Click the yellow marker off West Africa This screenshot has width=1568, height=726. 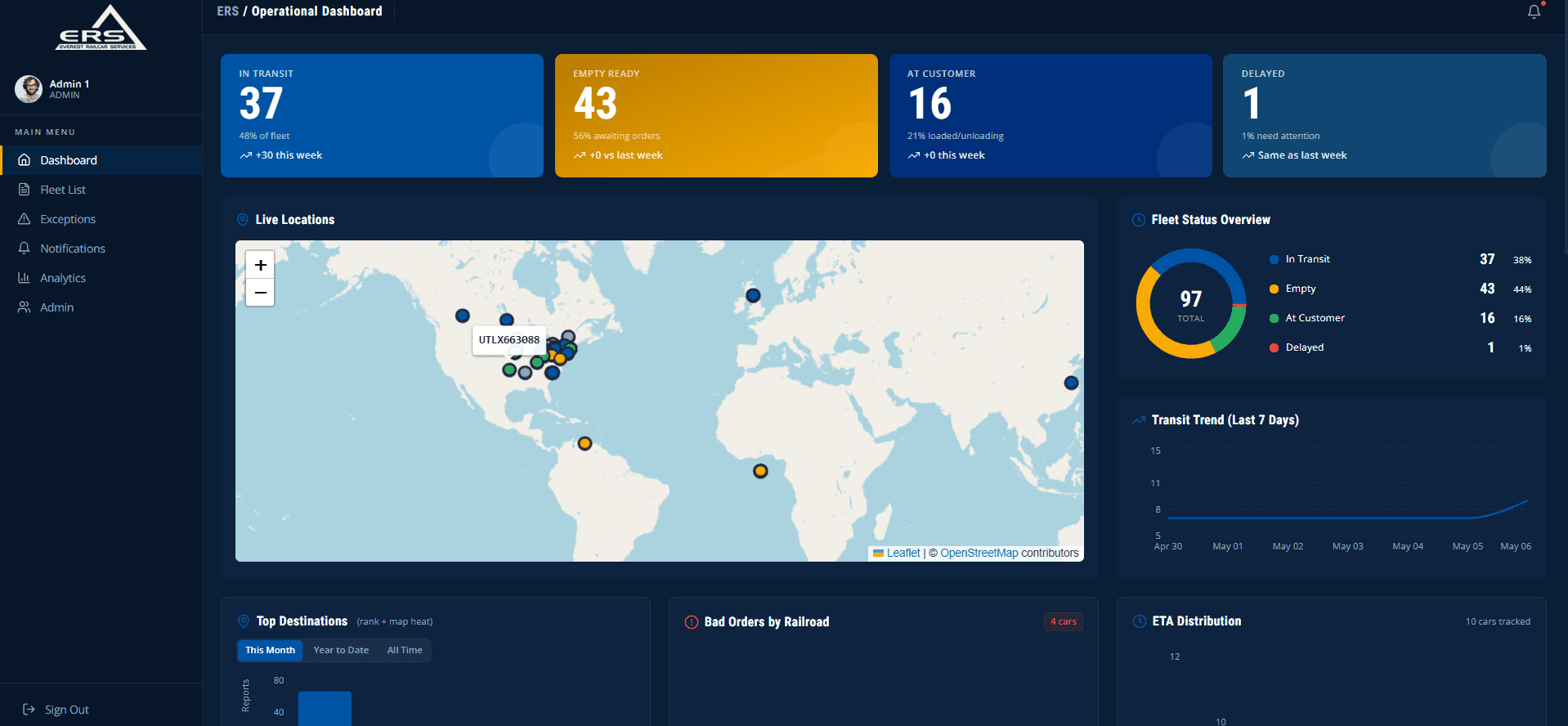pyautogui.click(x=760, y=471)
